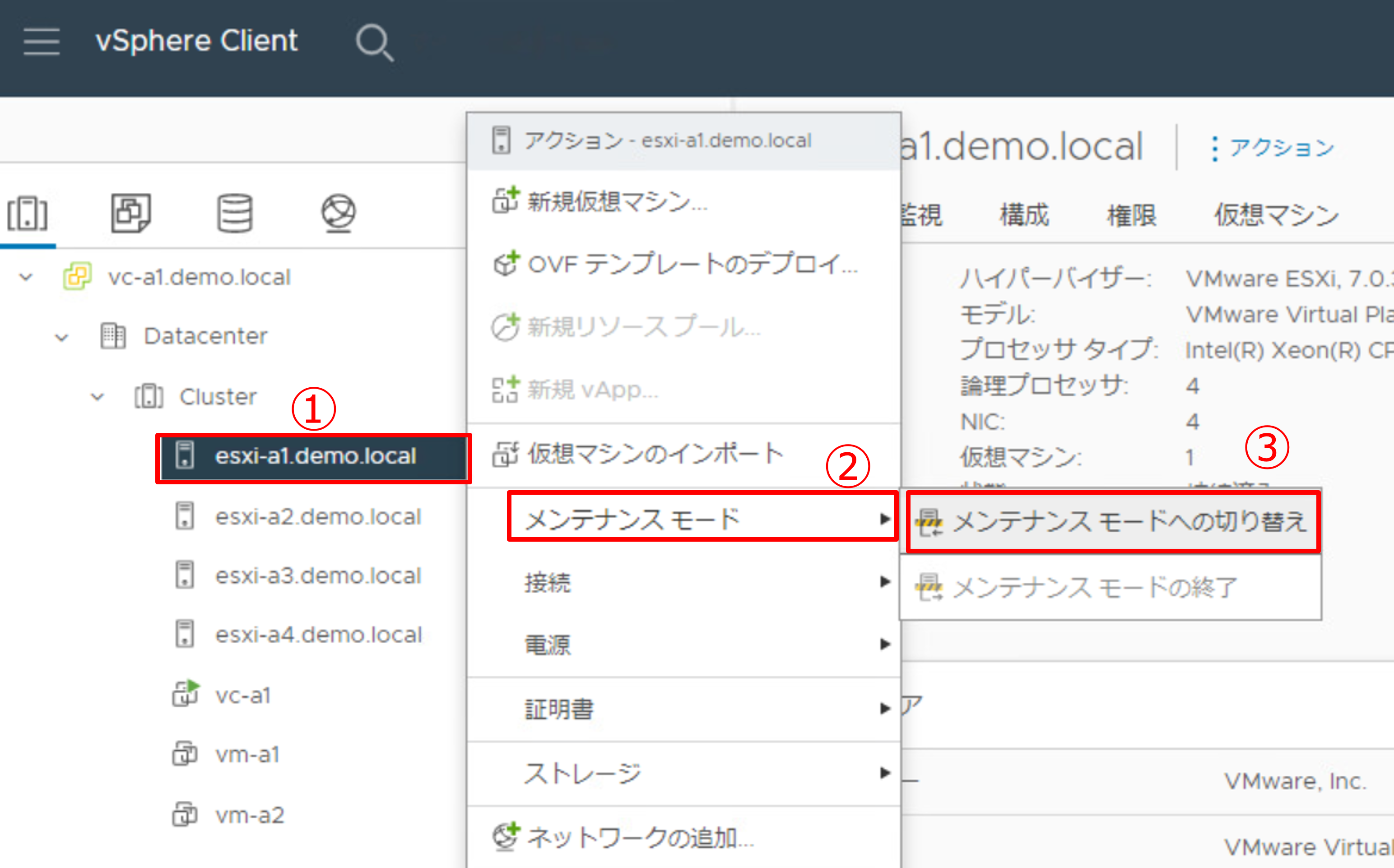Expand the 証明書 submenu arrow
1394x868 pixels.
[885, 708]
